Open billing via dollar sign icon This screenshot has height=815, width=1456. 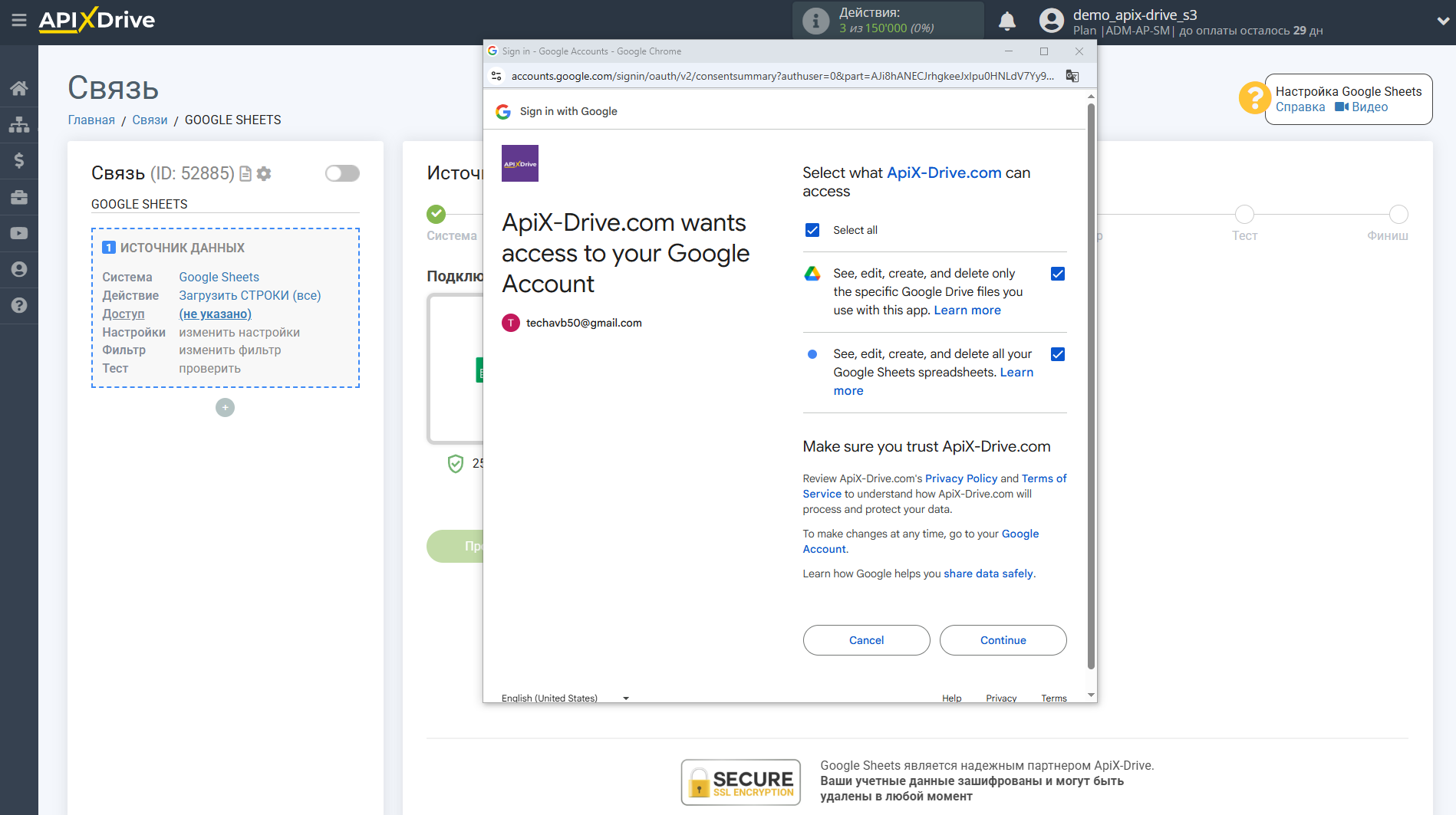pos(19,160)
